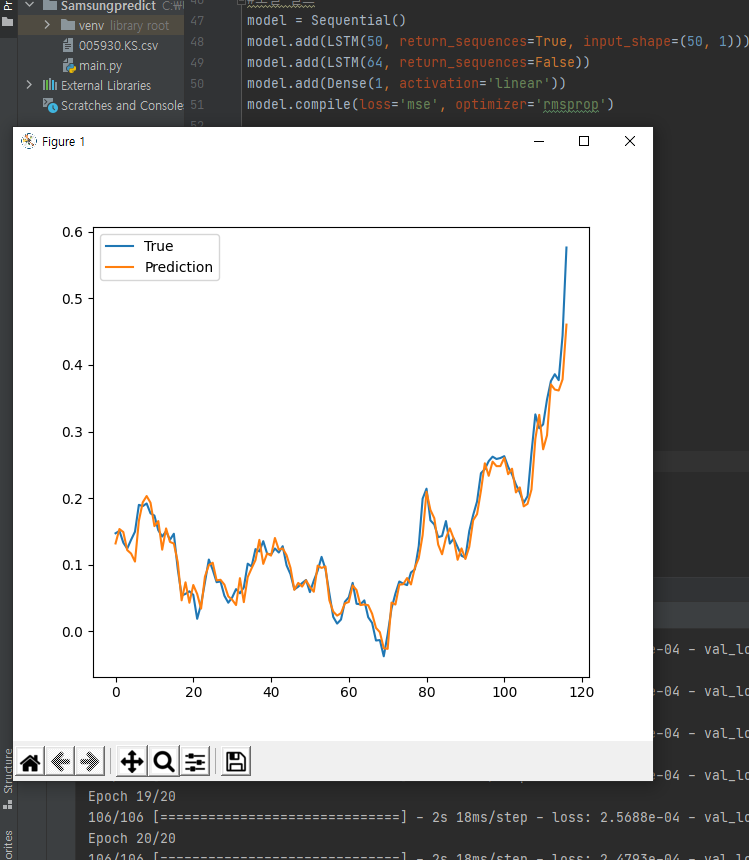The width and height of the screenshot is (749, 860).
Task: Expand the venv library root folder
Action: 47,25
